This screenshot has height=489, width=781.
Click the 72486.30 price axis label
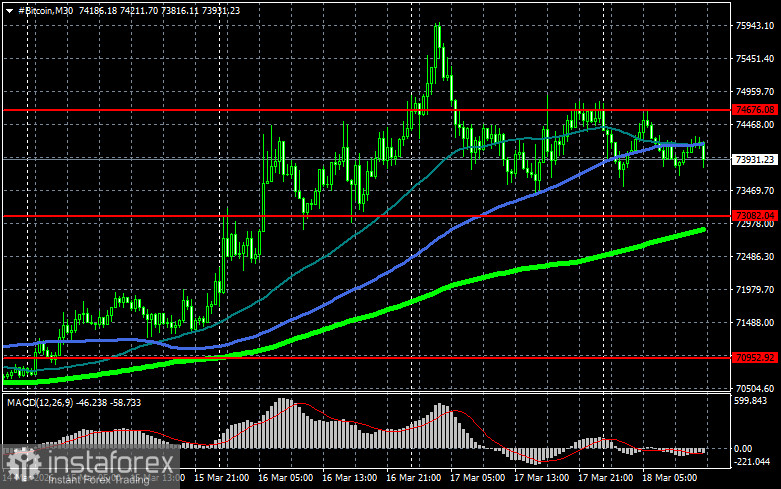pos(755,256)
